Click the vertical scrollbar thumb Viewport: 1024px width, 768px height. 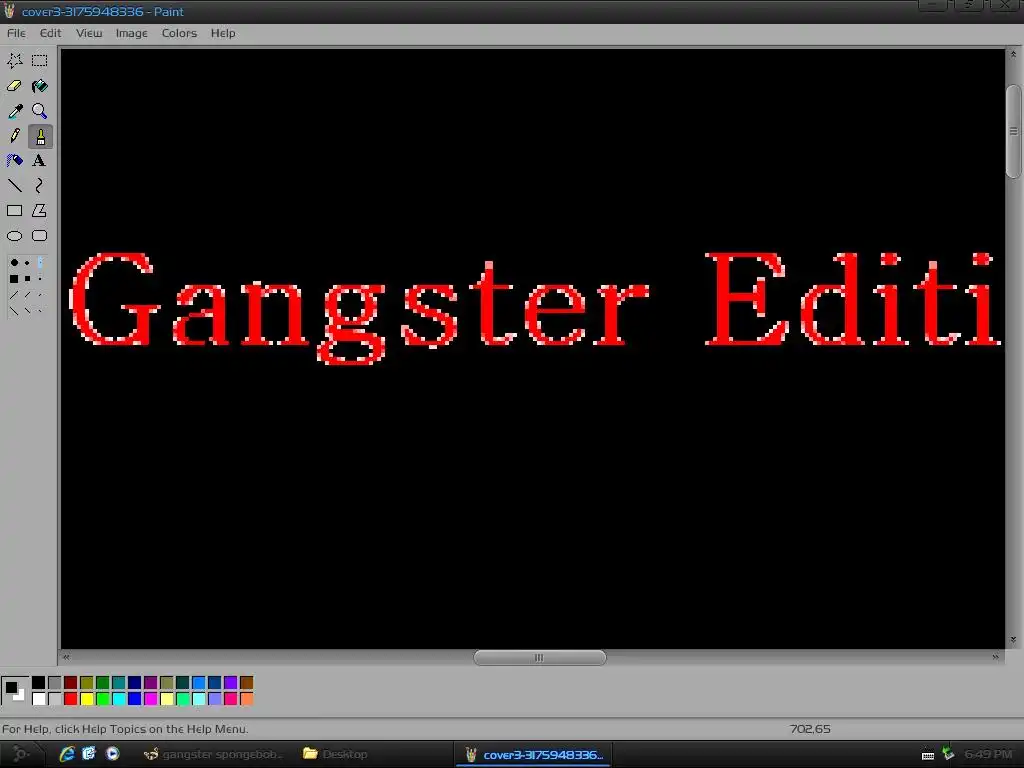(1014, 131)
